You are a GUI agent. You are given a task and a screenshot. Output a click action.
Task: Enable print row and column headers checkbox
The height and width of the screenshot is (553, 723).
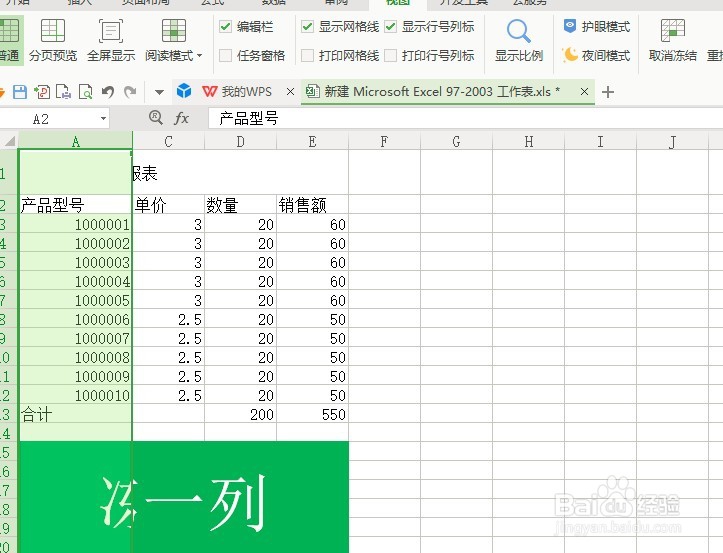(390, 56)
